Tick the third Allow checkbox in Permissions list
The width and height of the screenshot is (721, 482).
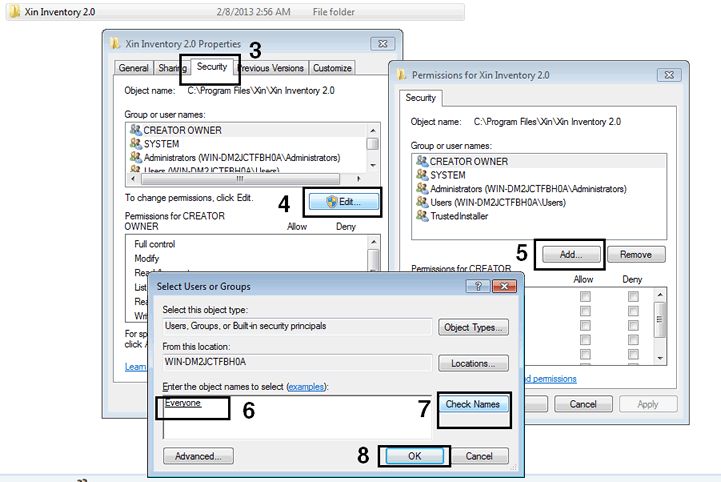pyautogui.click(x=585, y=326)
